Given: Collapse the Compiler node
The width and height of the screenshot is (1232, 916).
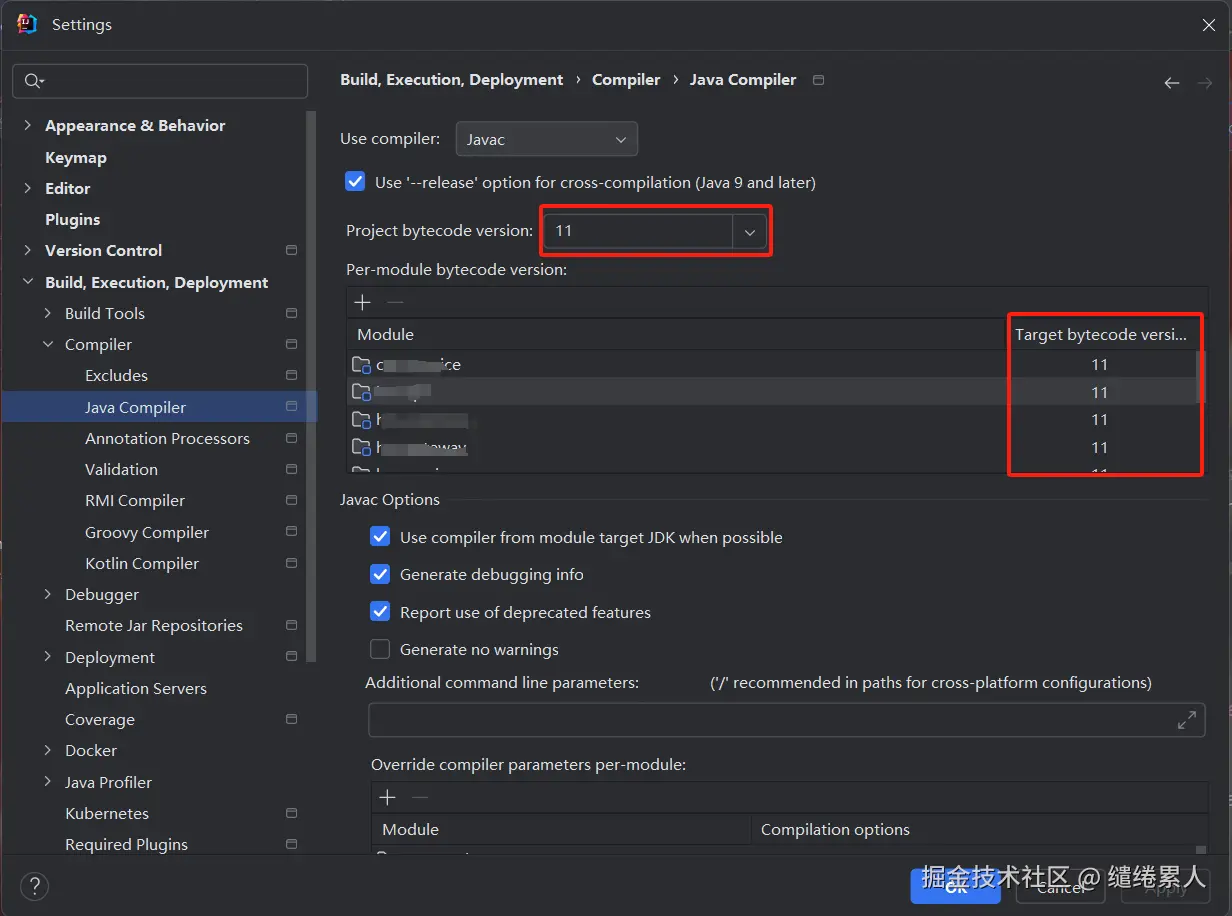Looking at the screenshot, I should point(48,344).
